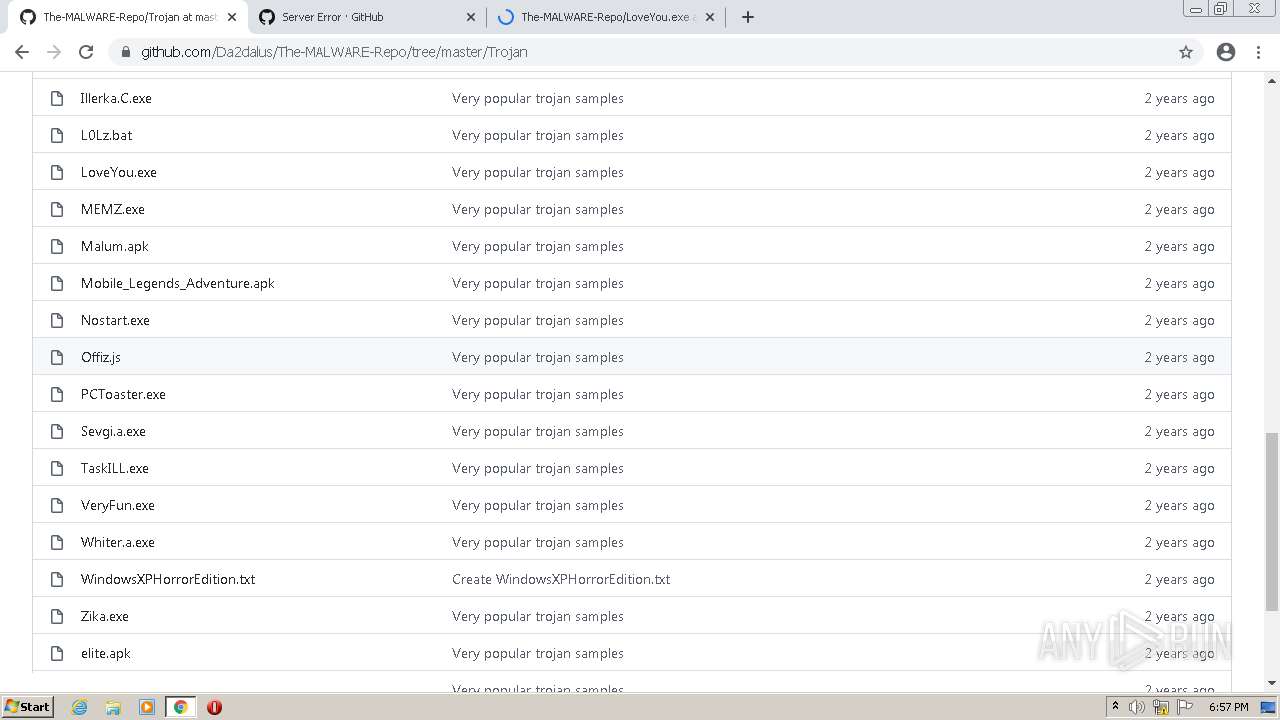Show hidden system tray icons
The image size is (1280, 720).
coord(1115,707)
